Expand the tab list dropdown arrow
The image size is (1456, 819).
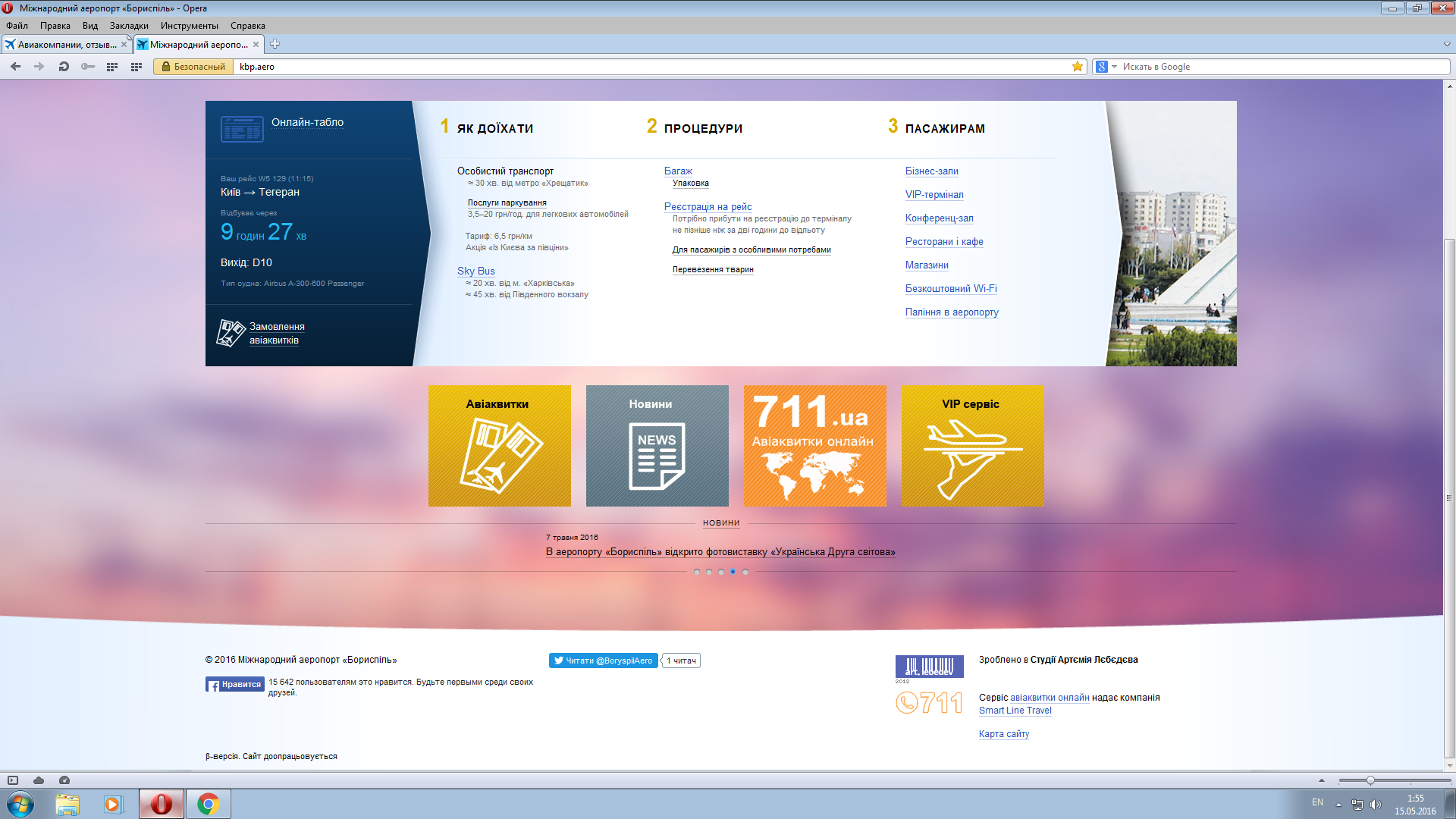(x=1446, y=45)
